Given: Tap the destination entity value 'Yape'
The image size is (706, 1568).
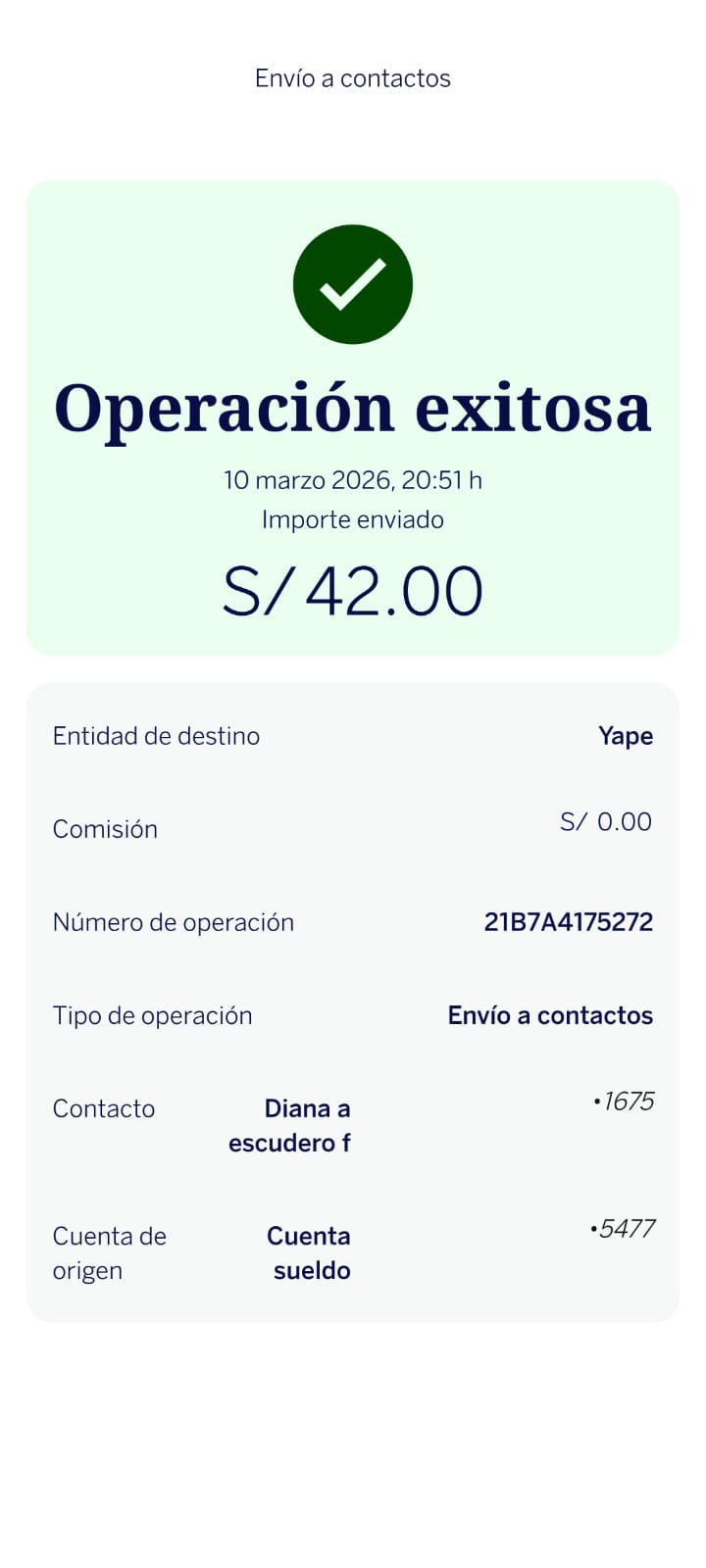Looking at the screenshot, I should coord(626,736).
